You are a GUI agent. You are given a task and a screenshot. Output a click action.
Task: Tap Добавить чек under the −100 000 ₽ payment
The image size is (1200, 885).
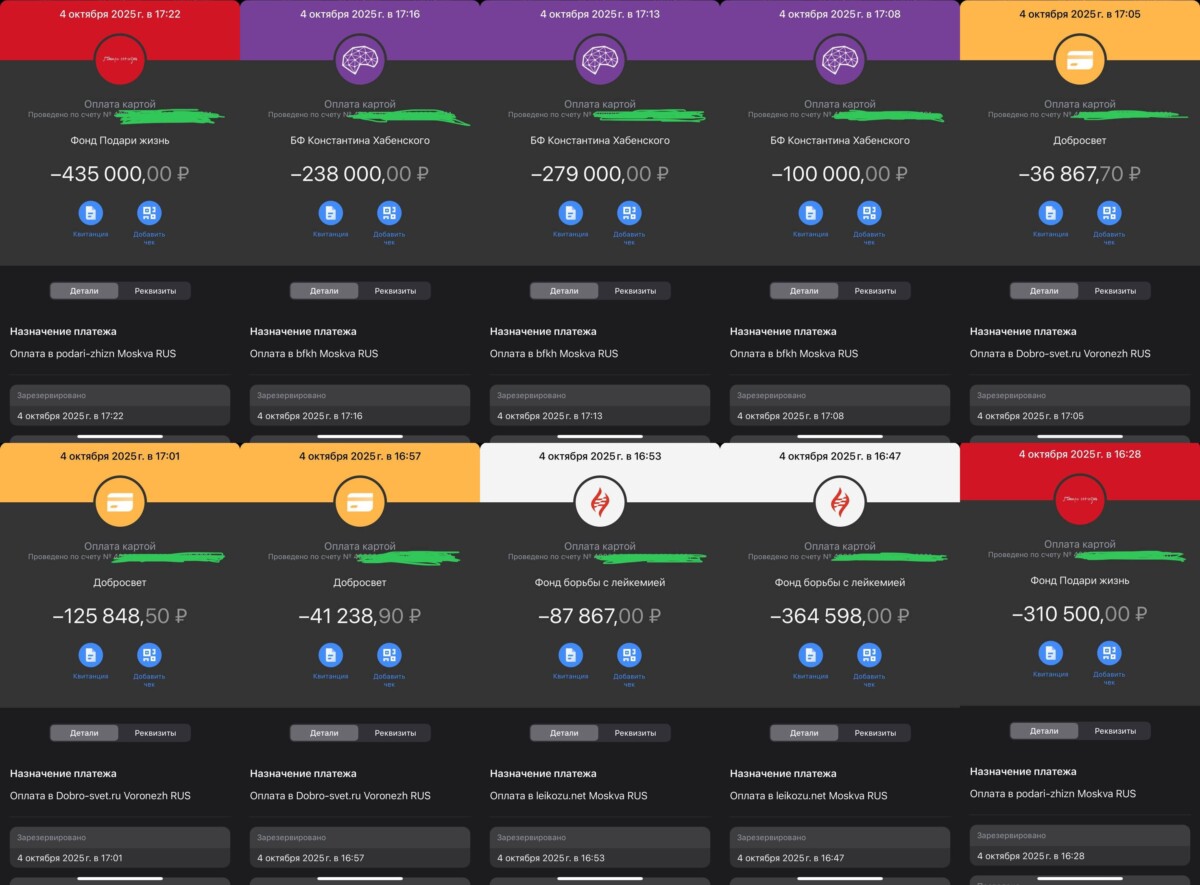[x=869, y=214]
